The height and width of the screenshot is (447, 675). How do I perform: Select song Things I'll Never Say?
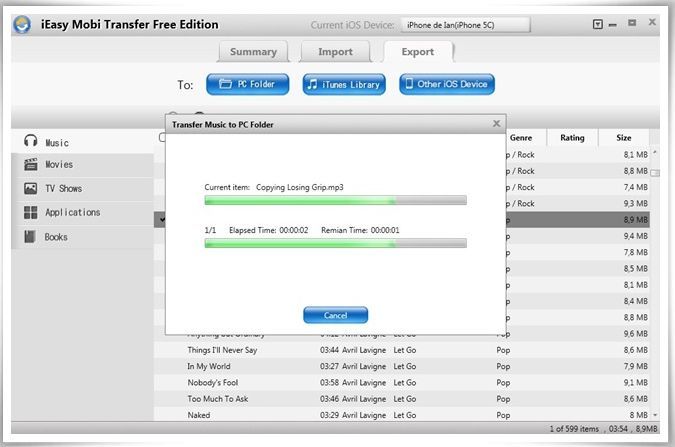point(222,350)
